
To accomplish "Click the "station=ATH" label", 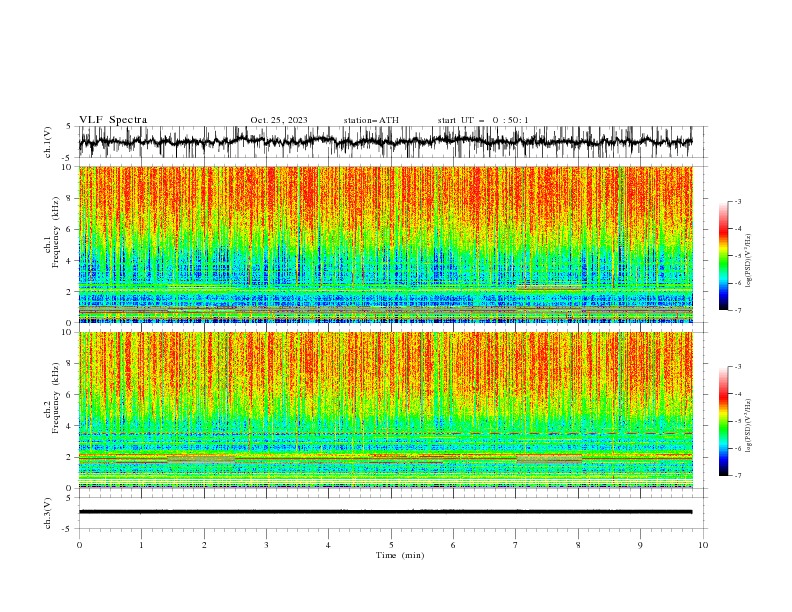I will tap(371, 120).
